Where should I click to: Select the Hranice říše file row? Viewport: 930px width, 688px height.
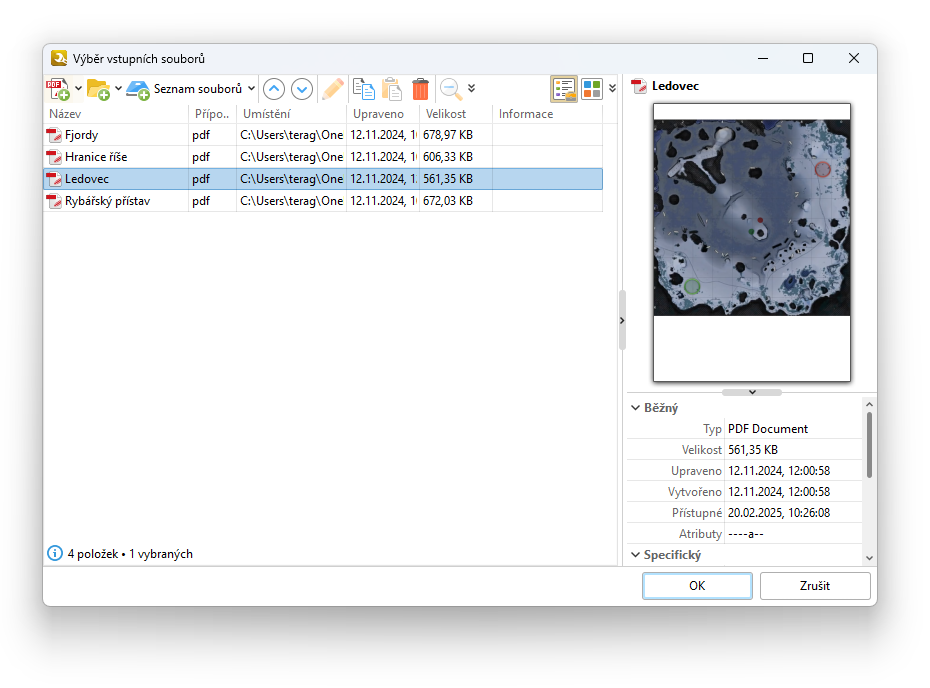pyautogui.click(x=323, y=157)
